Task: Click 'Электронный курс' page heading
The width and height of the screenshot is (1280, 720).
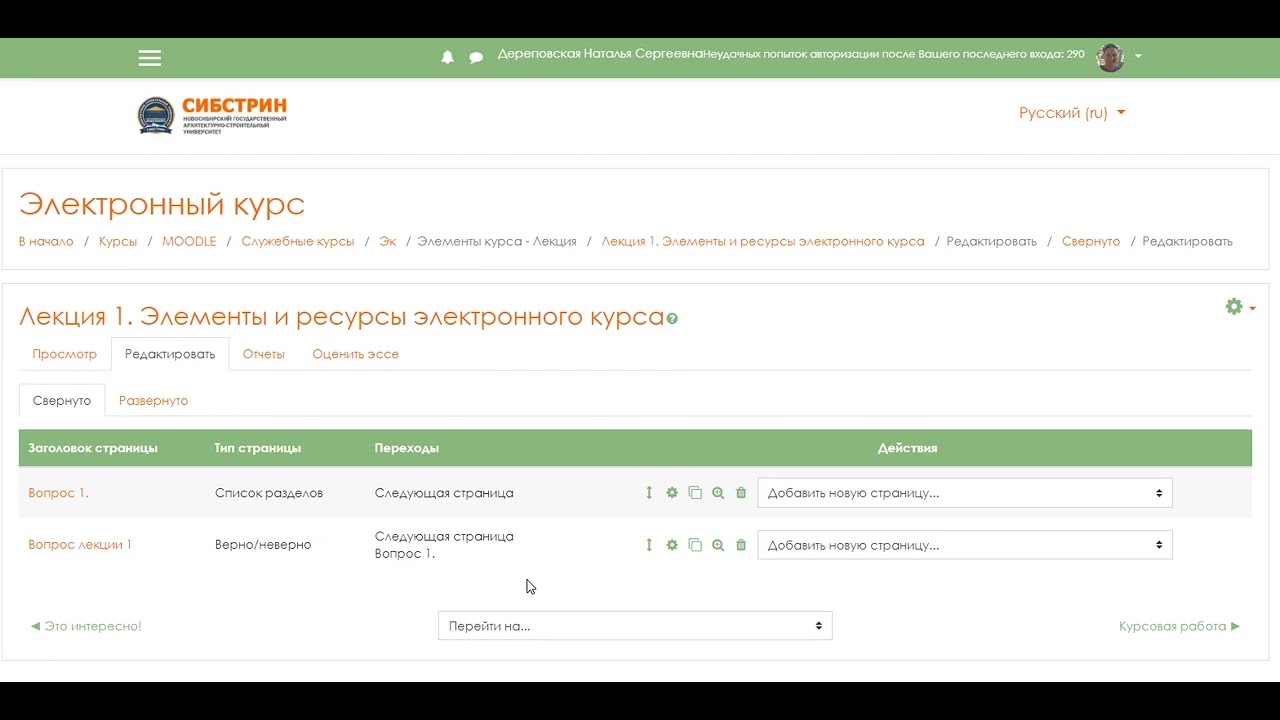Action: (x=162, y=204)
